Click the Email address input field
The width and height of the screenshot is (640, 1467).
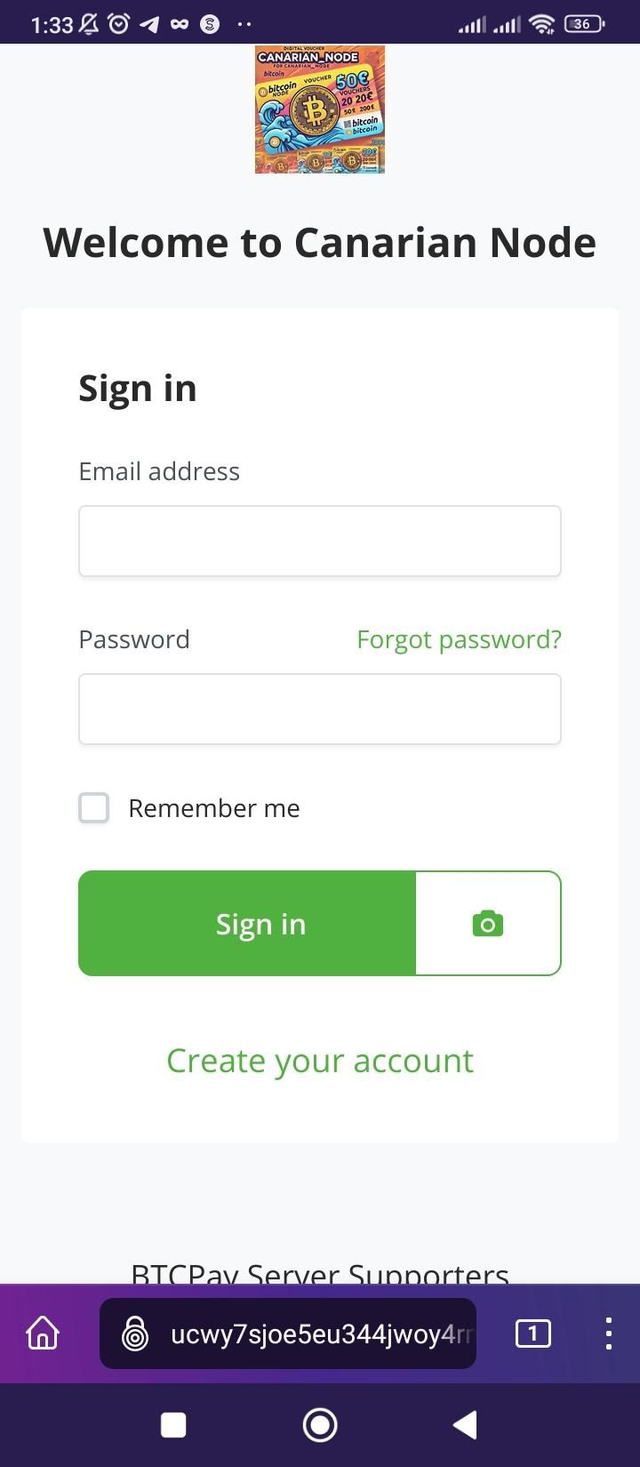pyautogui.click(x=319, y=540)
